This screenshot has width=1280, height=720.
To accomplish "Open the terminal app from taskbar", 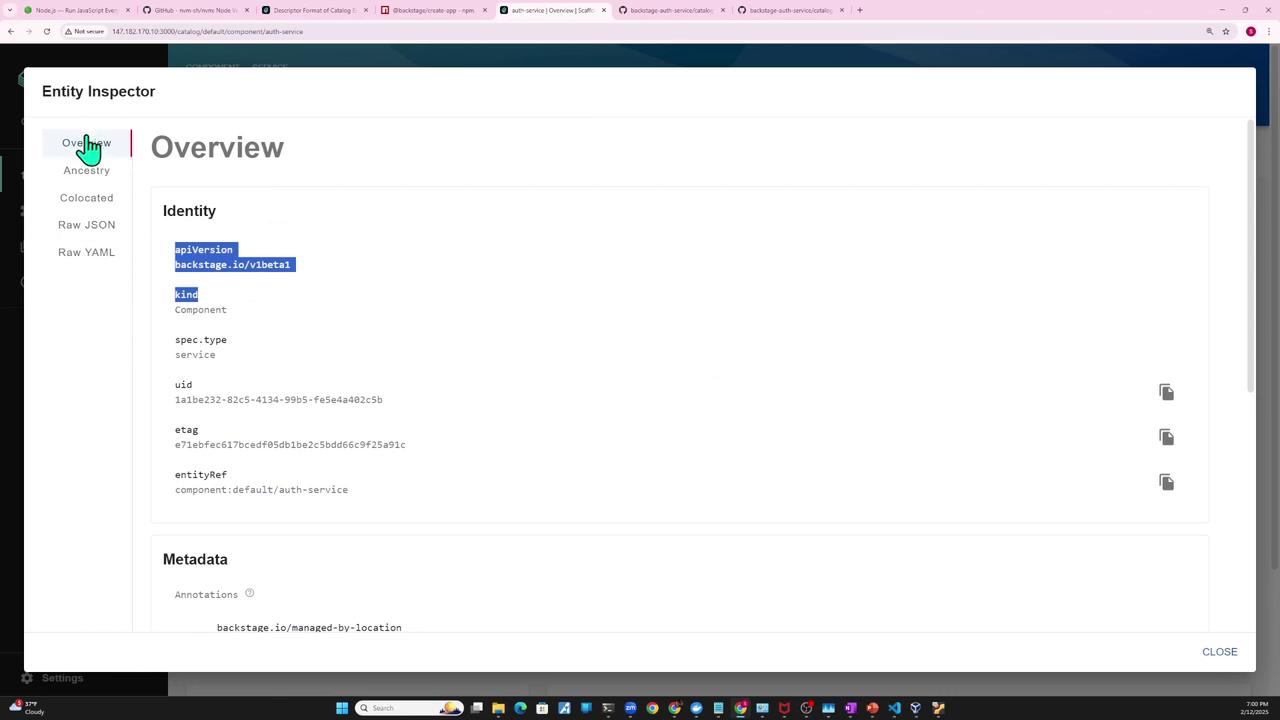I will click(x=608, y=708).
